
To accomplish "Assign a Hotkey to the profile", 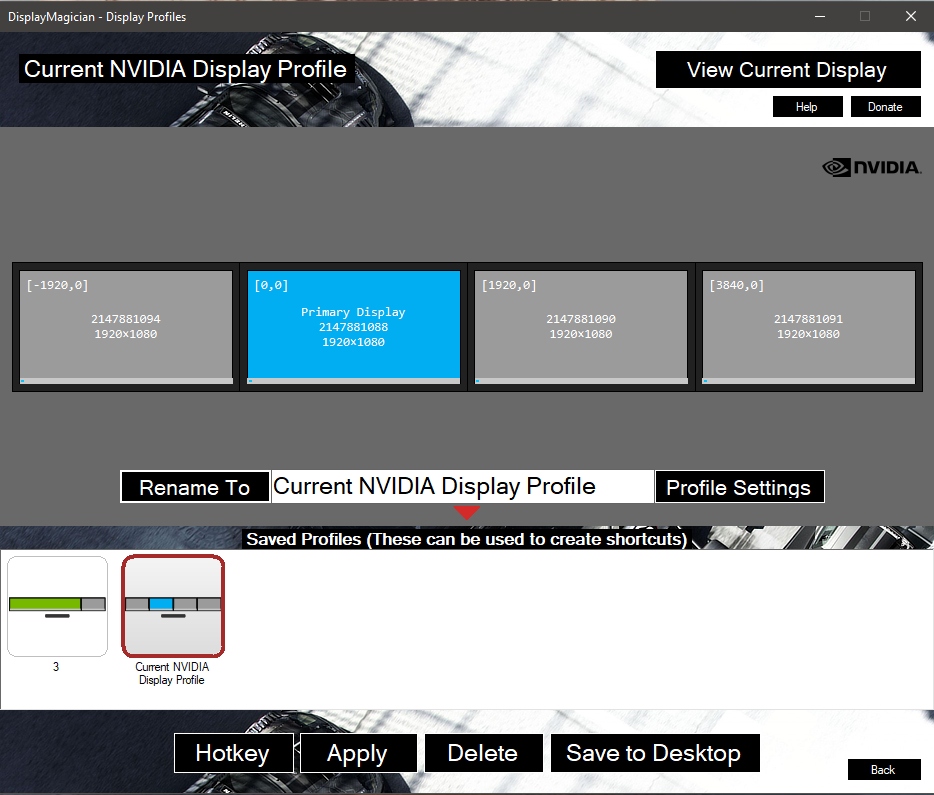I will 233,753.
